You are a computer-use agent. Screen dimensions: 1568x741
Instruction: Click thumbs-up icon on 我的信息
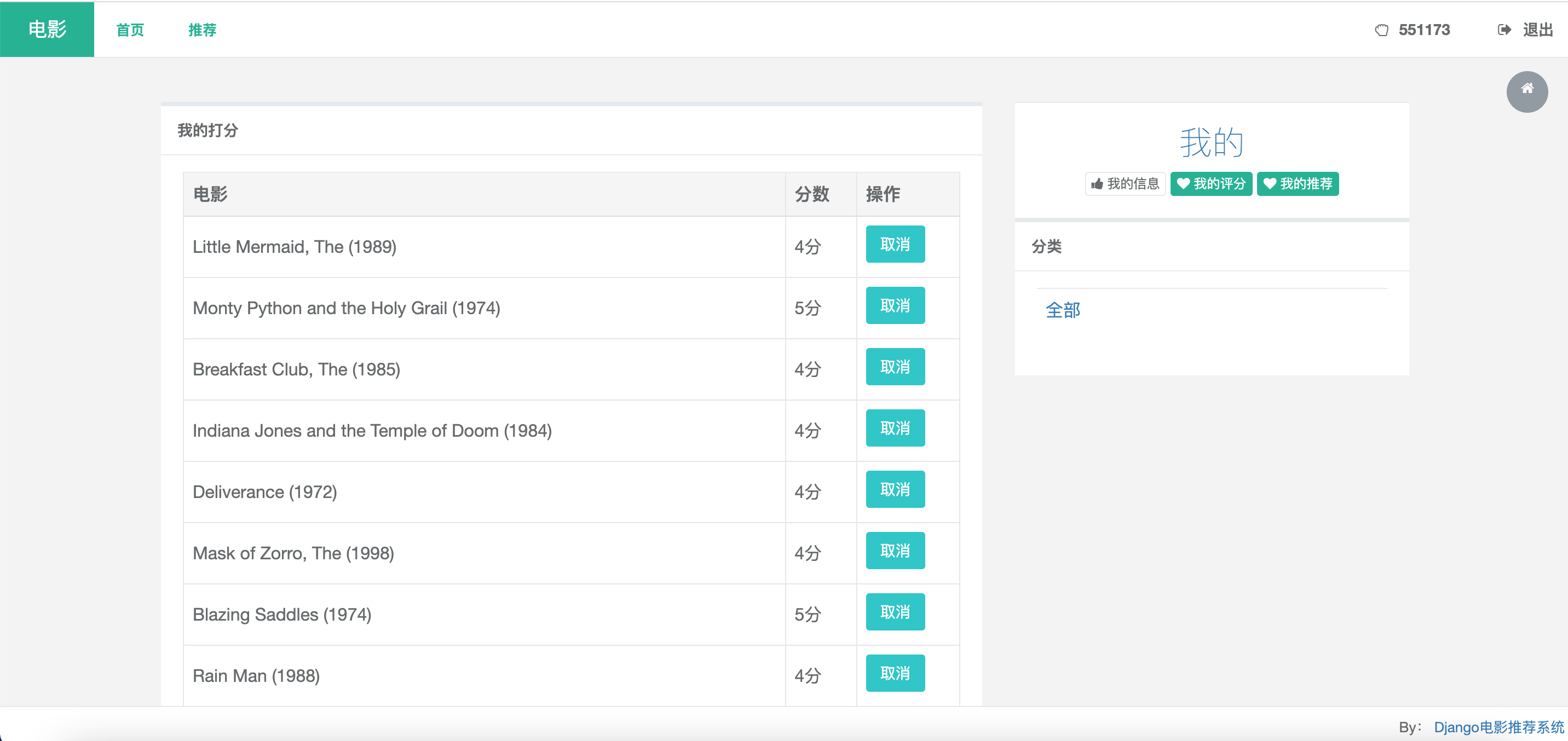point(1097,184)
